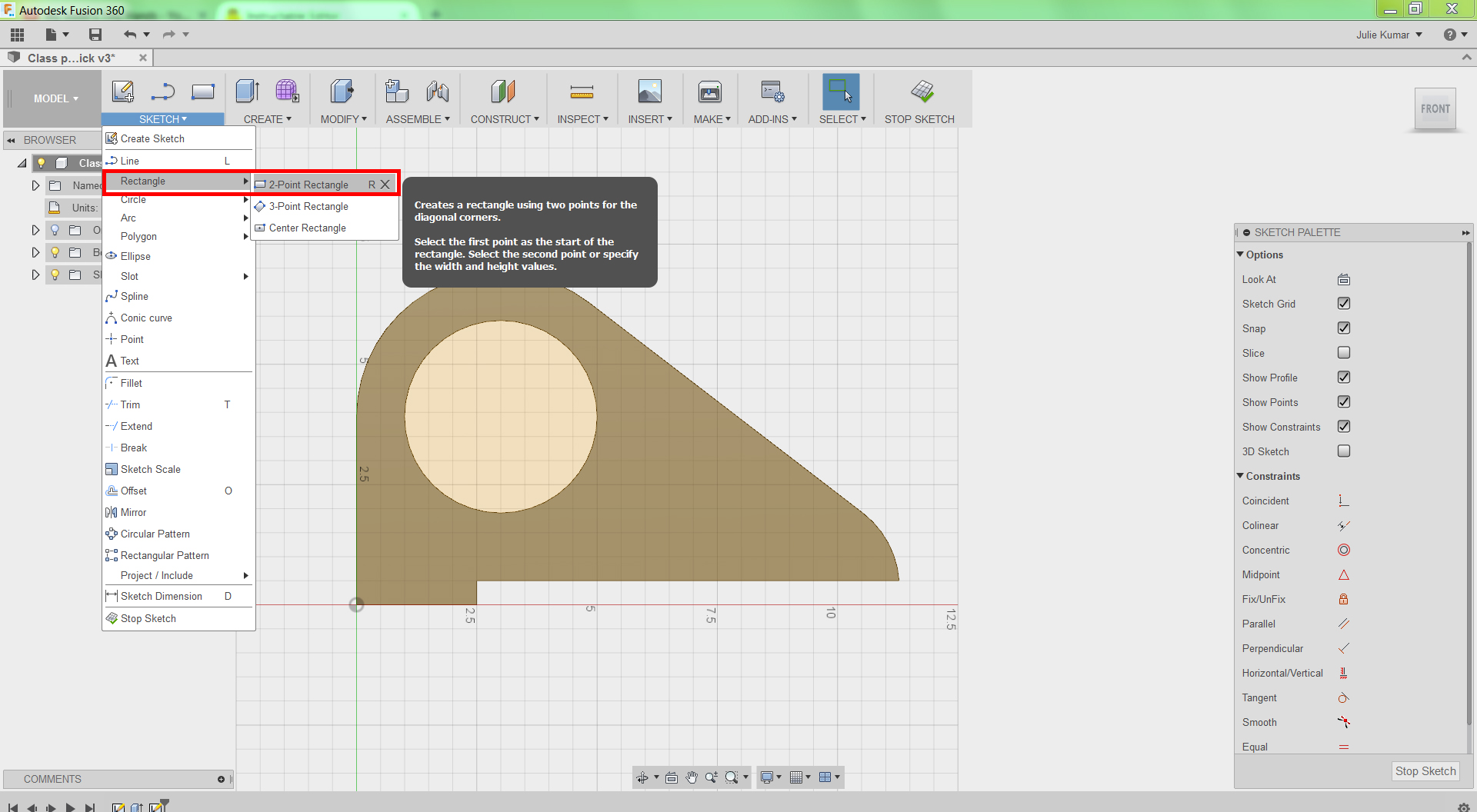Collapse the Options section in Sketch Palette
Image resolution: width=1477 pixels, height=812 pixels.
tap(1240, 255)
